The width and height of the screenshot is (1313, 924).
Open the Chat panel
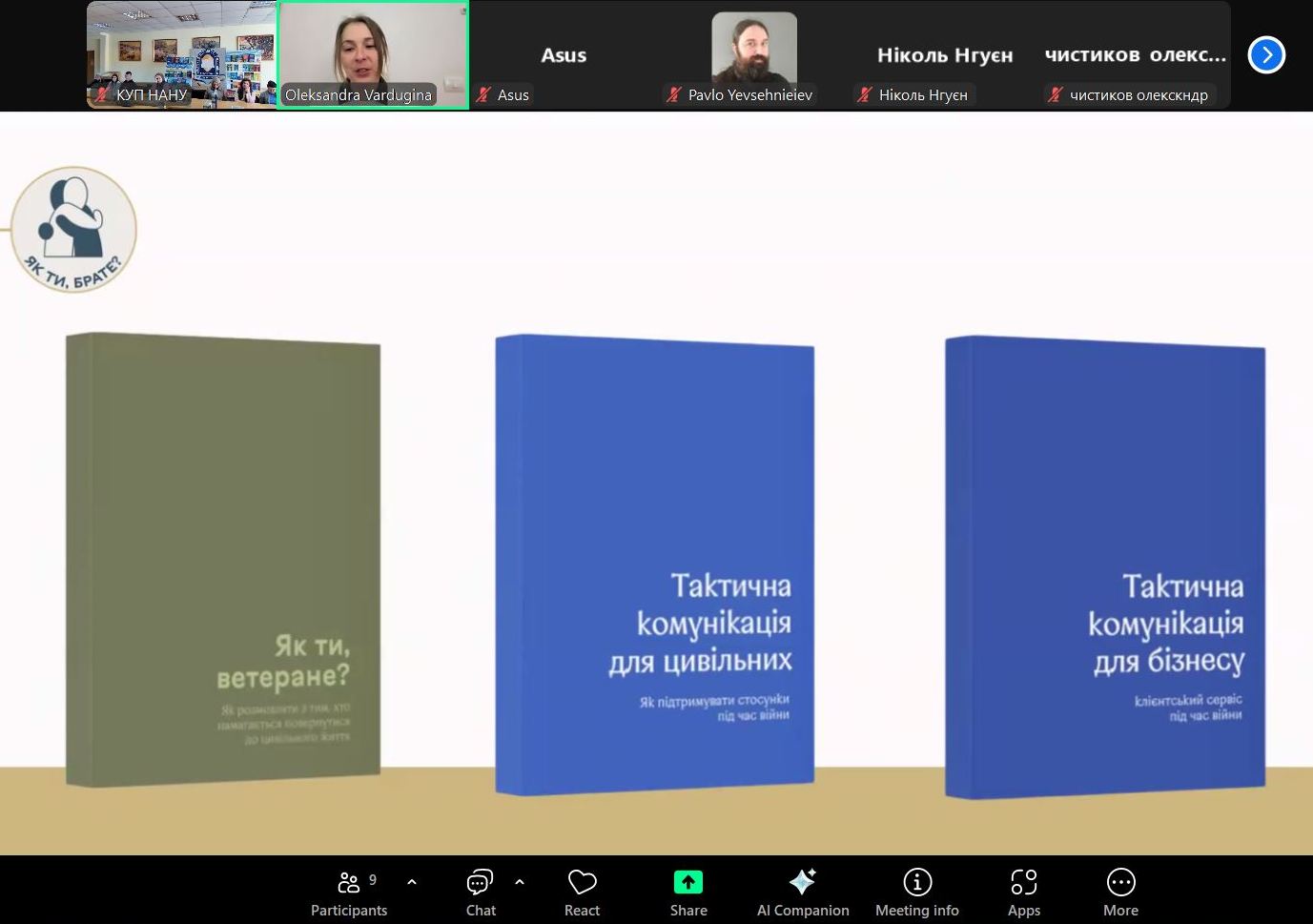click(x=481, y=893)
